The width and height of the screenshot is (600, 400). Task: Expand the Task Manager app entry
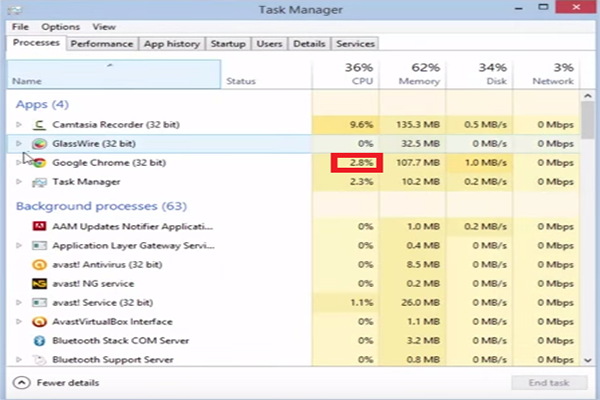(x=18, y=182)
